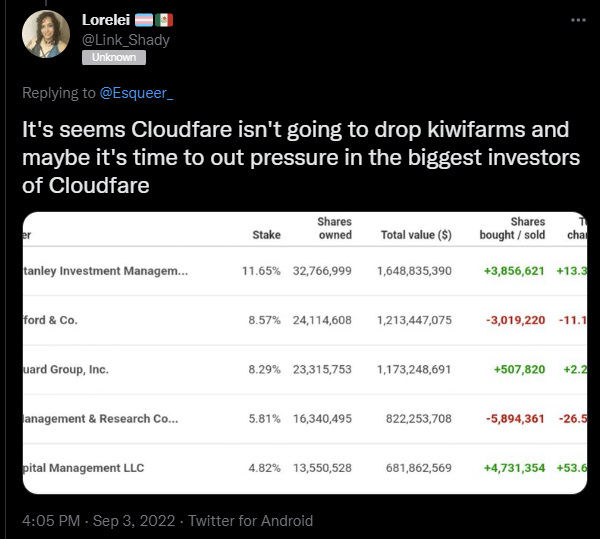The height and width of the screenshot is (539, 600).
Task: Open the tweet's three-dot more menu
Action: 578,20
